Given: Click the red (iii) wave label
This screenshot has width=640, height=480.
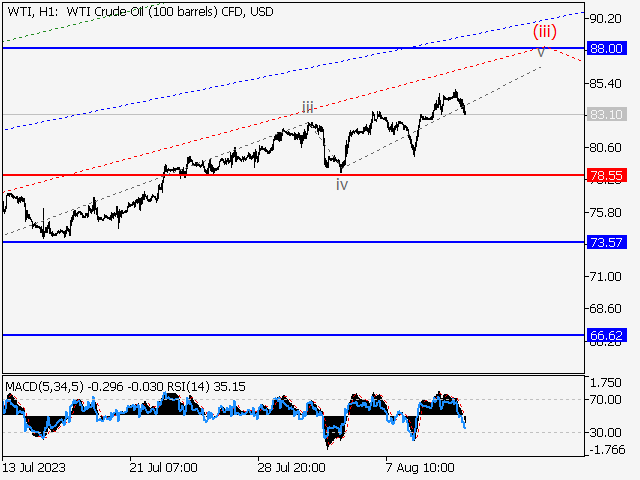Looking at the screenshot, I should (x=544, y=31).
